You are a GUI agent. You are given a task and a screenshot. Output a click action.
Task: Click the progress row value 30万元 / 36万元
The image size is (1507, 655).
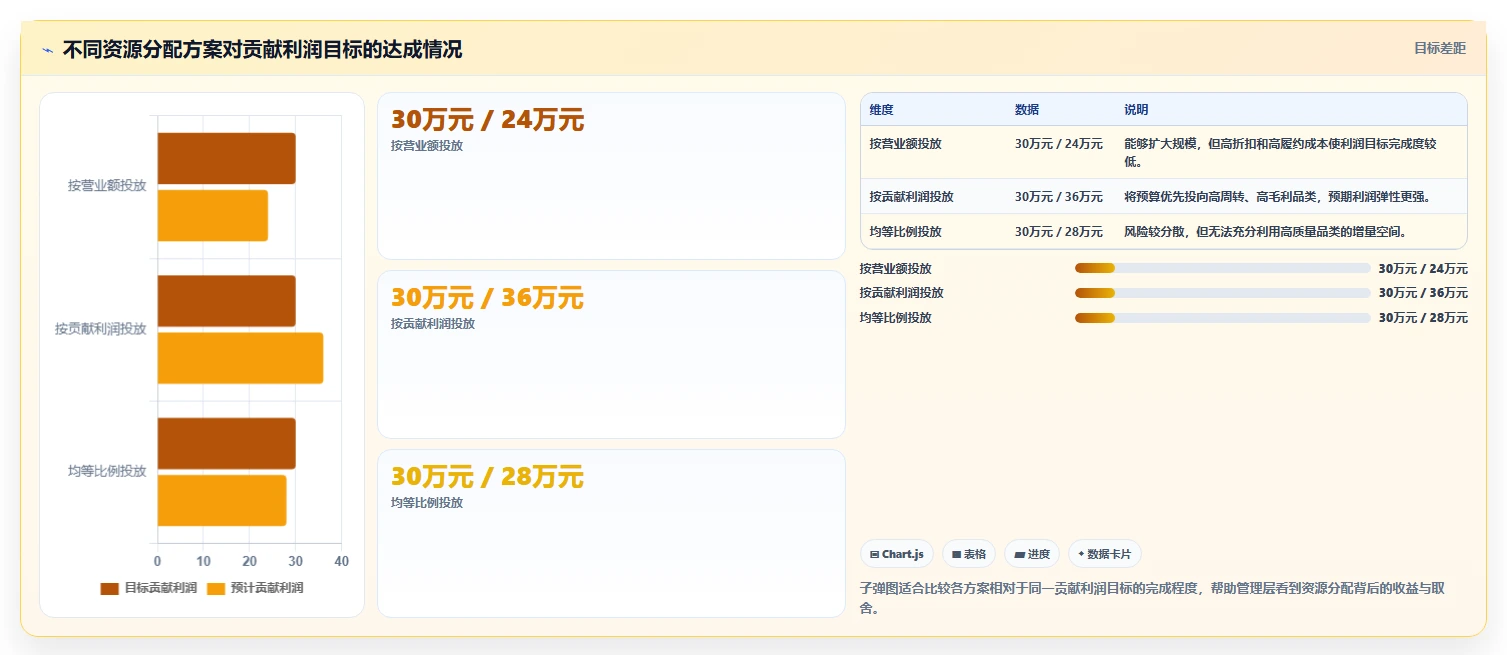click(1423, 293)
